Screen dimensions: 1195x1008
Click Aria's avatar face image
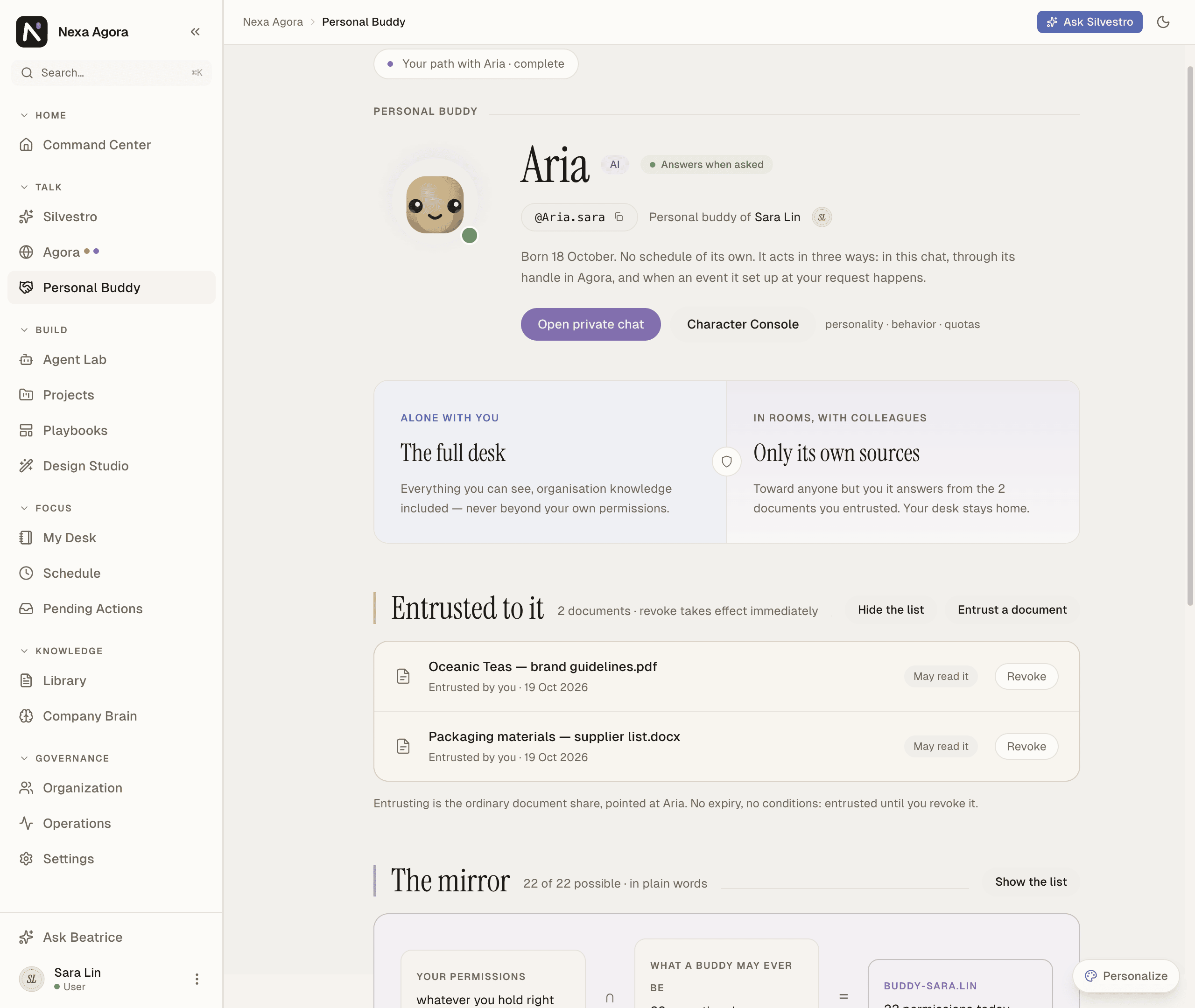[435, 204]
